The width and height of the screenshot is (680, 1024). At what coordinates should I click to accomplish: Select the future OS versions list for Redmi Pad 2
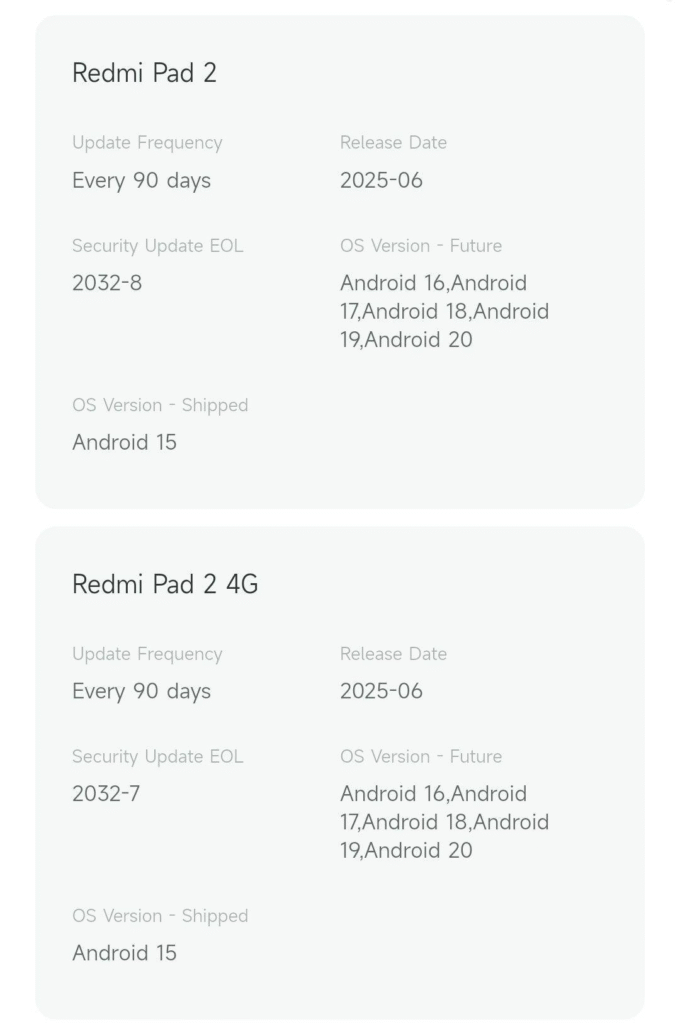point(444,311)
